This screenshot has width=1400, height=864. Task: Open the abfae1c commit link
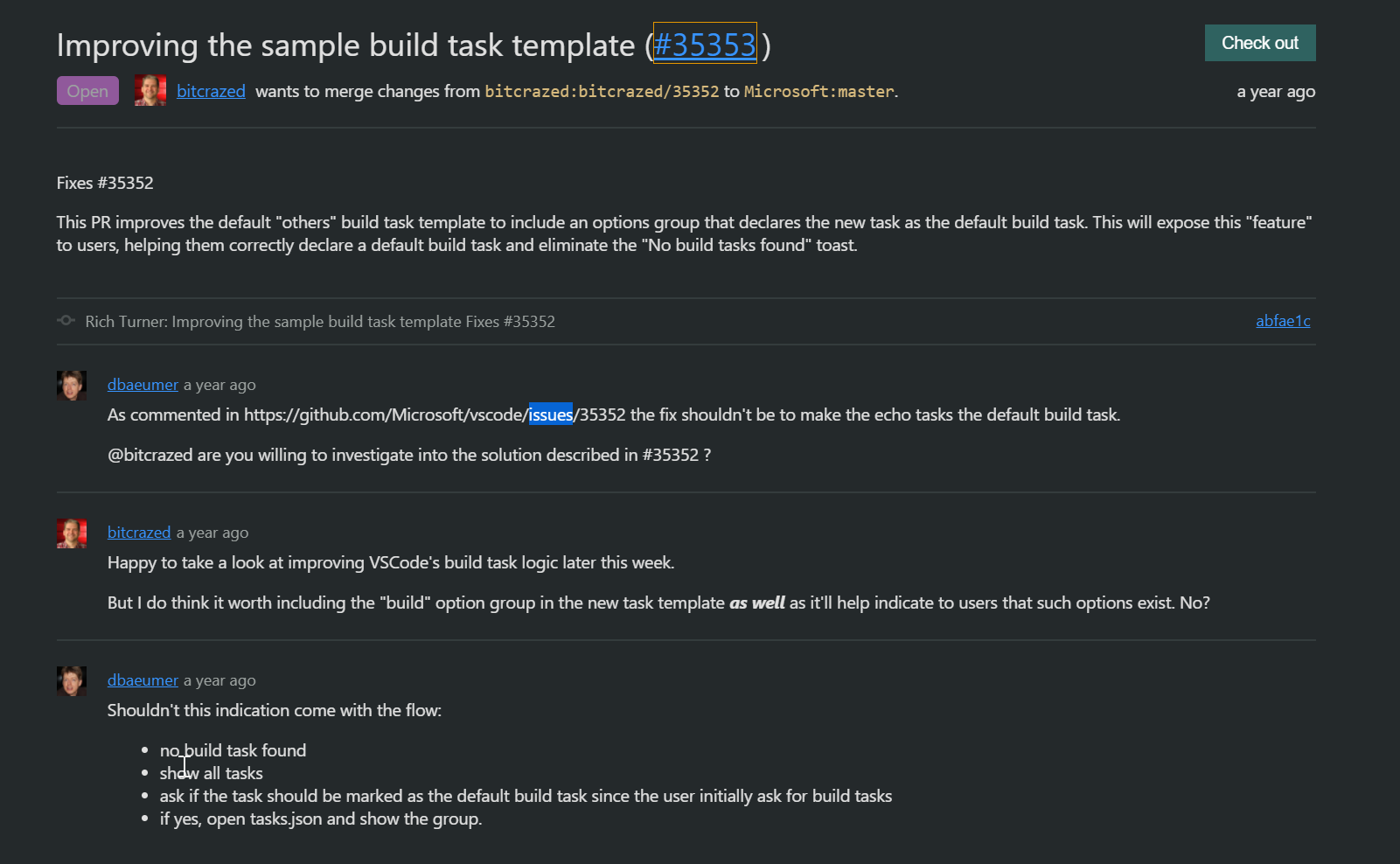point(1283,321)
